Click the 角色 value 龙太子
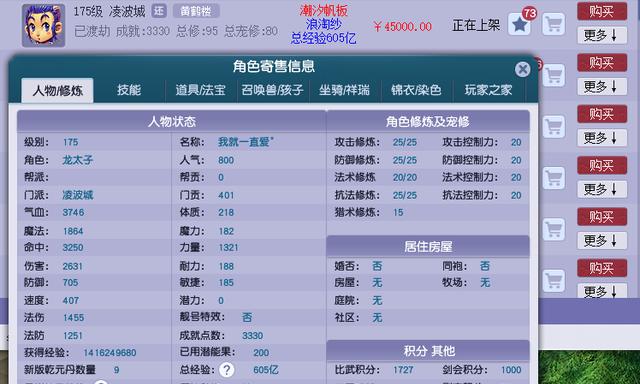This screenshot has height=384, width=640. (78, 160)
